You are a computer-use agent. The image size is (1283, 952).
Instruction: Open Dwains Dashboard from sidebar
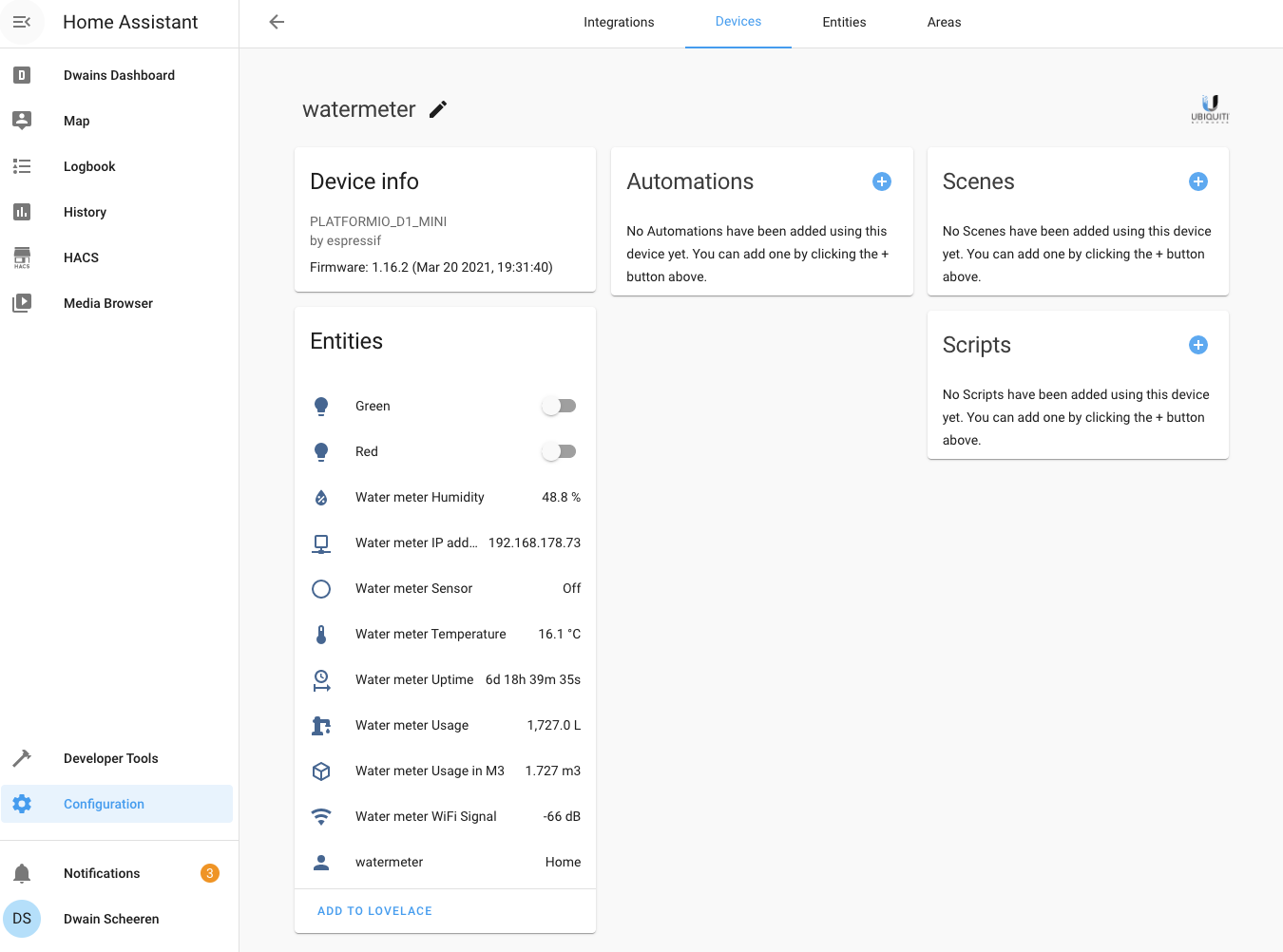click(x=119, y=75)
